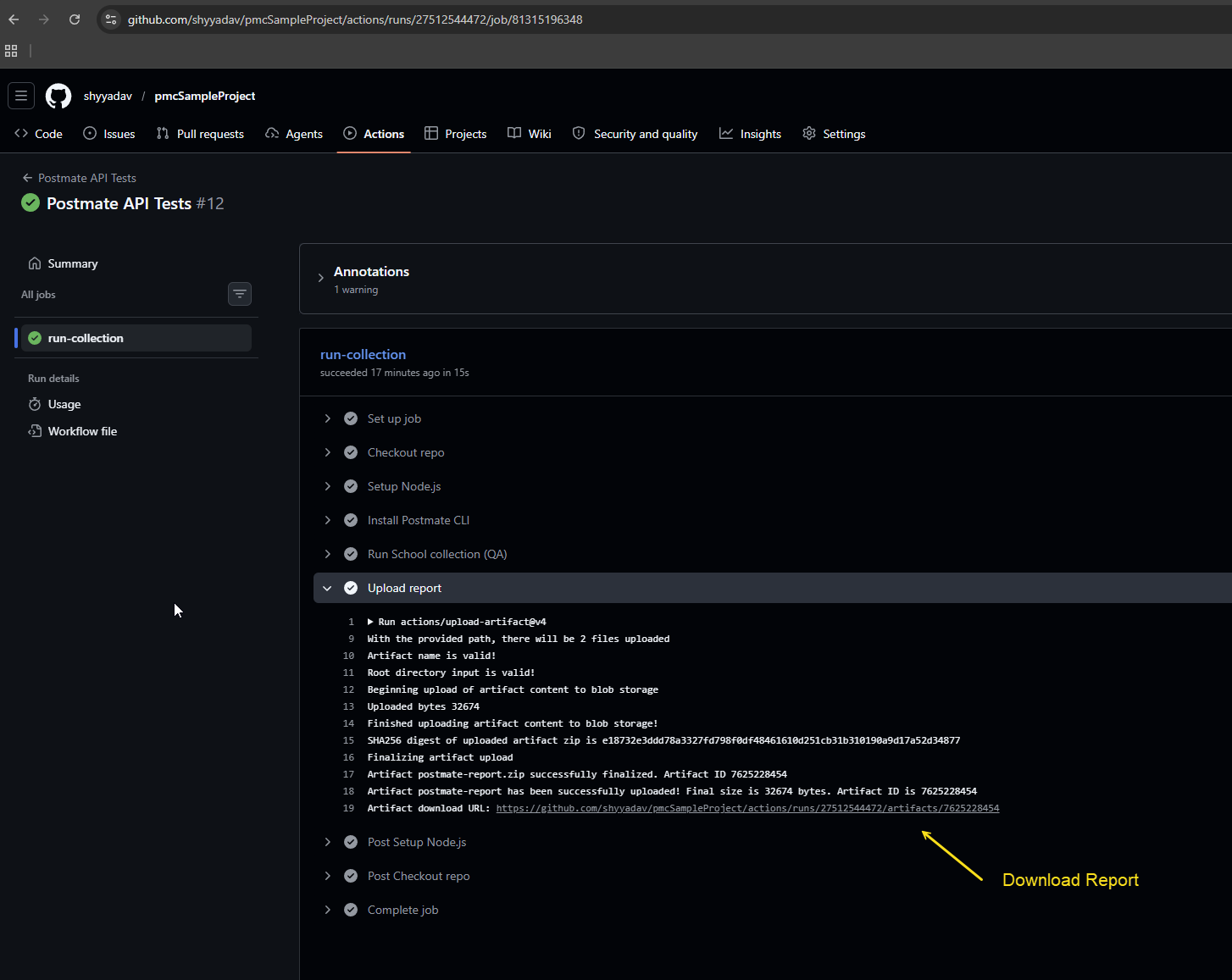This screenshot has height=980, width=1232.
Task: Click the green success icon next to Postmate API Tests
Action: point(31,202)
